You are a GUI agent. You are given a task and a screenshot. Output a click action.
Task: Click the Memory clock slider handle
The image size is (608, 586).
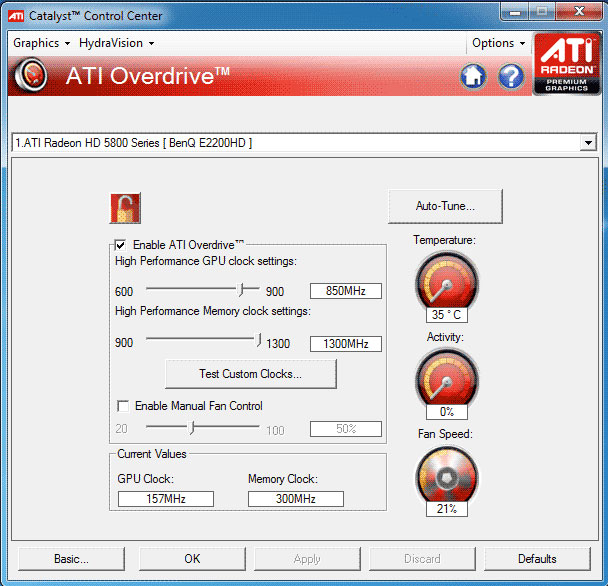click(258, 340)
